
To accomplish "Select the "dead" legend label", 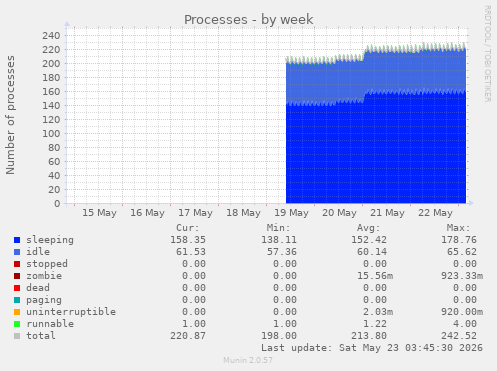I will click(38, 288).
